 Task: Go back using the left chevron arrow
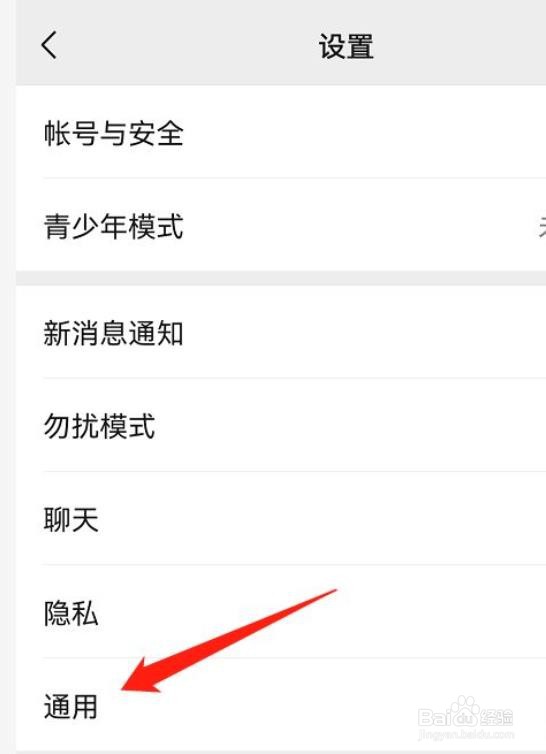click(x=49, y=45)
